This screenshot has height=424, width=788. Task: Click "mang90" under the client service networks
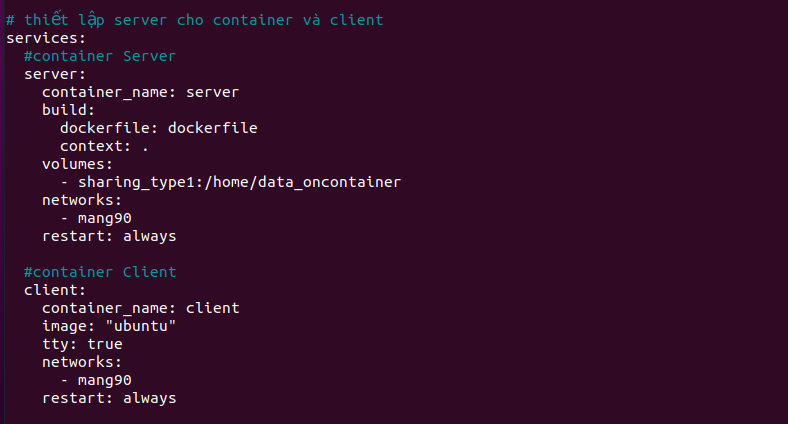pyautogui.click(x=105, y=380)
